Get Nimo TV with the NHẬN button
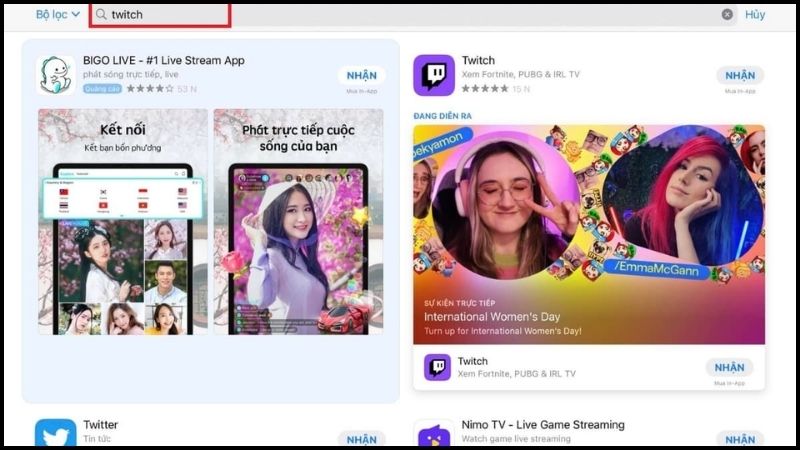 740,439
